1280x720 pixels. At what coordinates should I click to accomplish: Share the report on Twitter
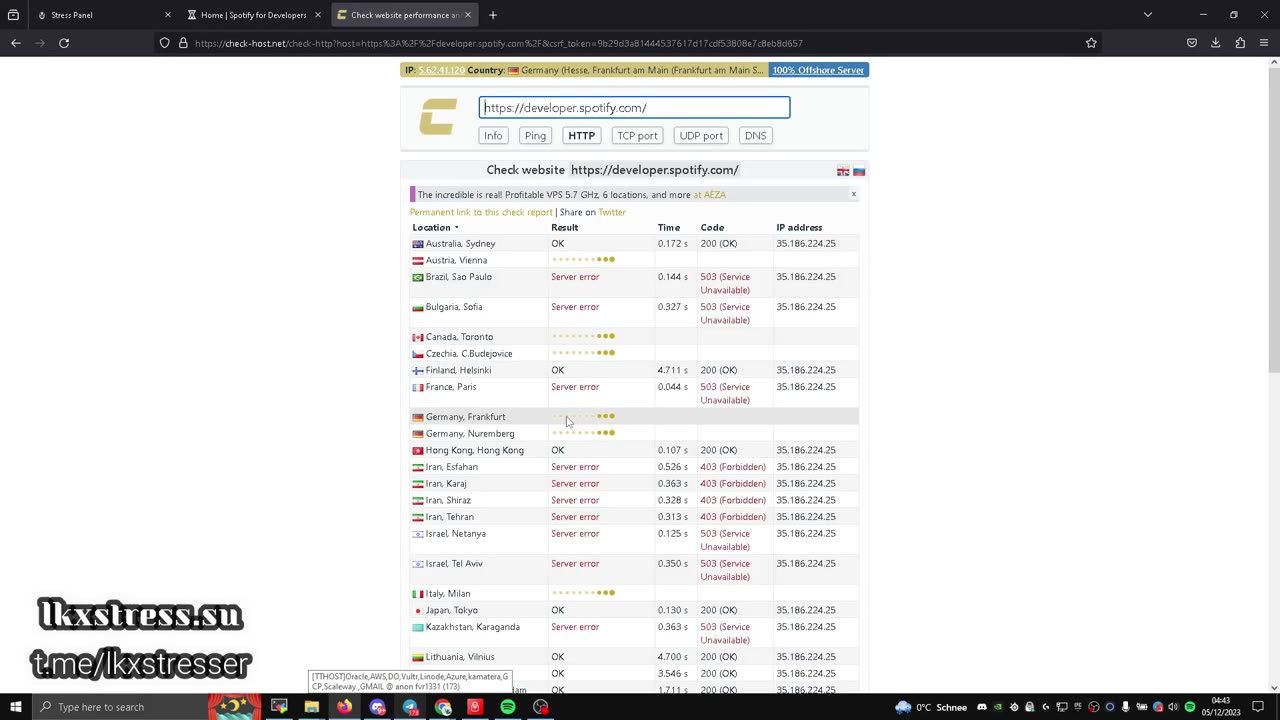[x=612, y=212]
